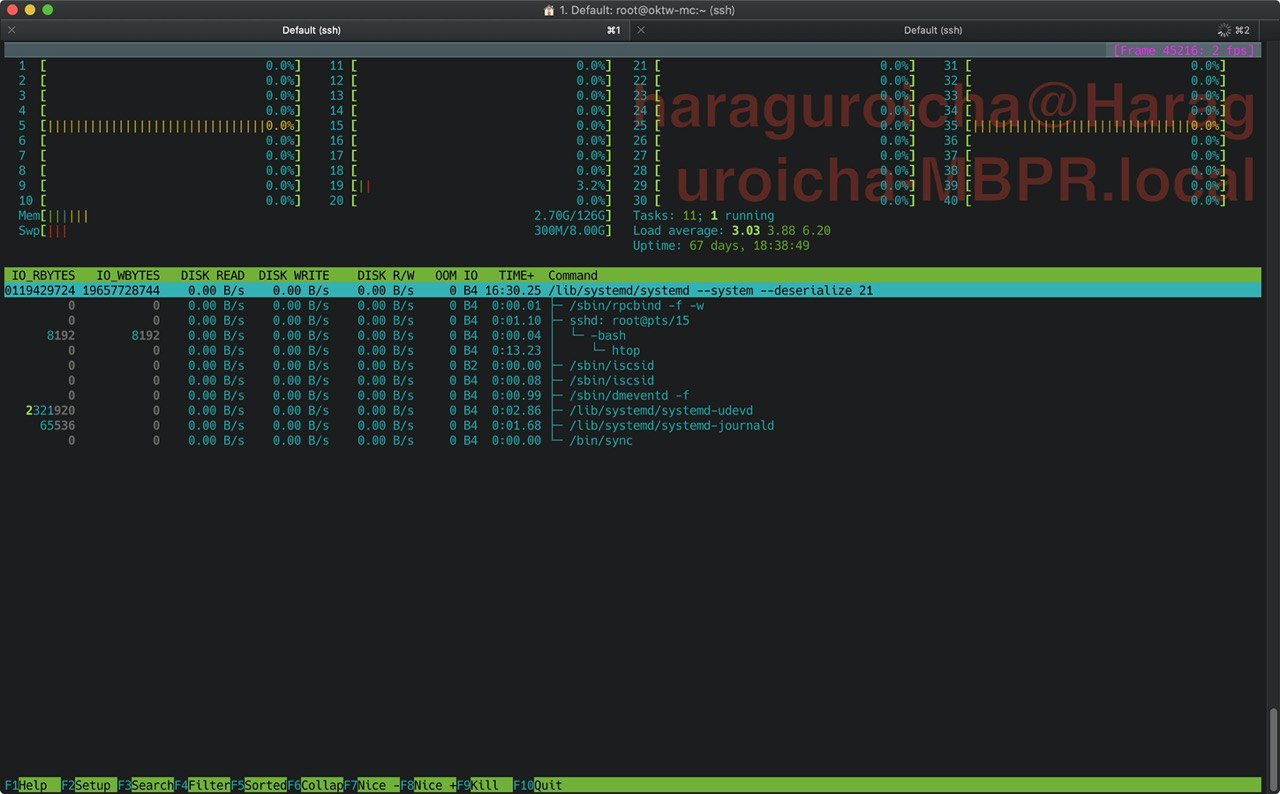This screenshot has width=1280, height=794.
Task: Click the OOM column header
Action: 446,275
